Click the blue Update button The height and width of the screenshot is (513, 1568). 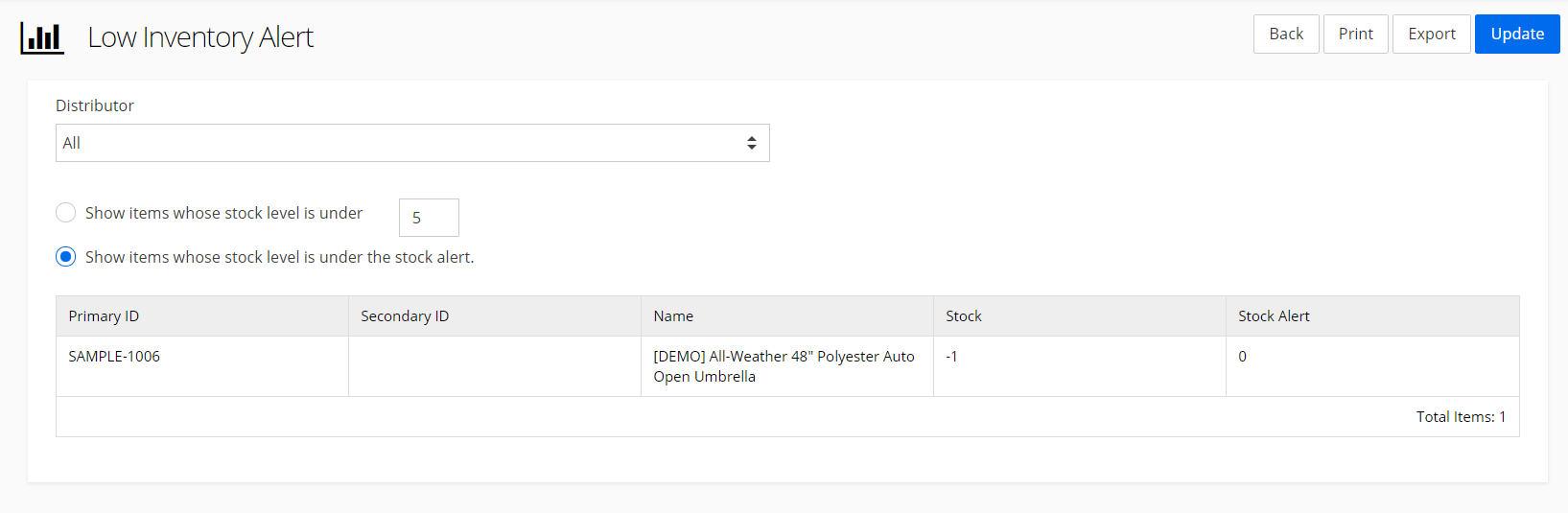(1517, 35)
